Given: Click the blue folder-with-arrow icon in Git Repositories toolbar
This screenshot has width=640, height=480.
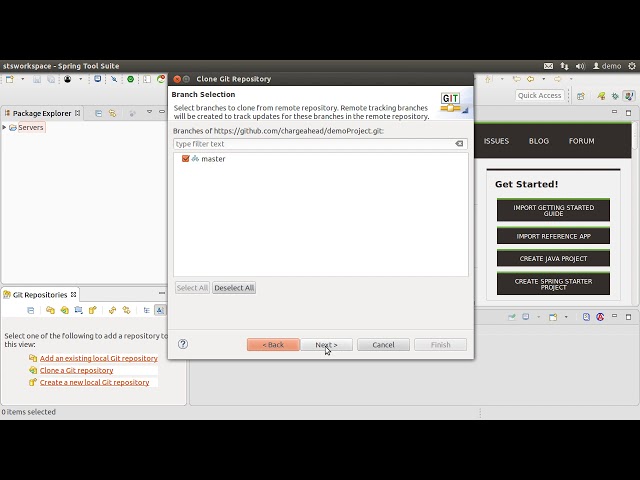Looking at the screenshot, I should tap(78, 310).
